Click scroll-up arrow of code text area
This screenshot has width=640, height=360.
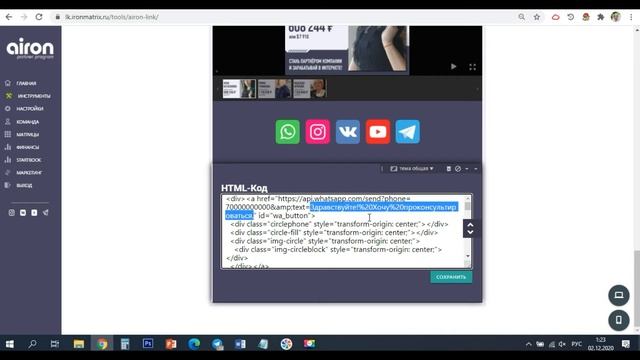(x=468, y=198)
